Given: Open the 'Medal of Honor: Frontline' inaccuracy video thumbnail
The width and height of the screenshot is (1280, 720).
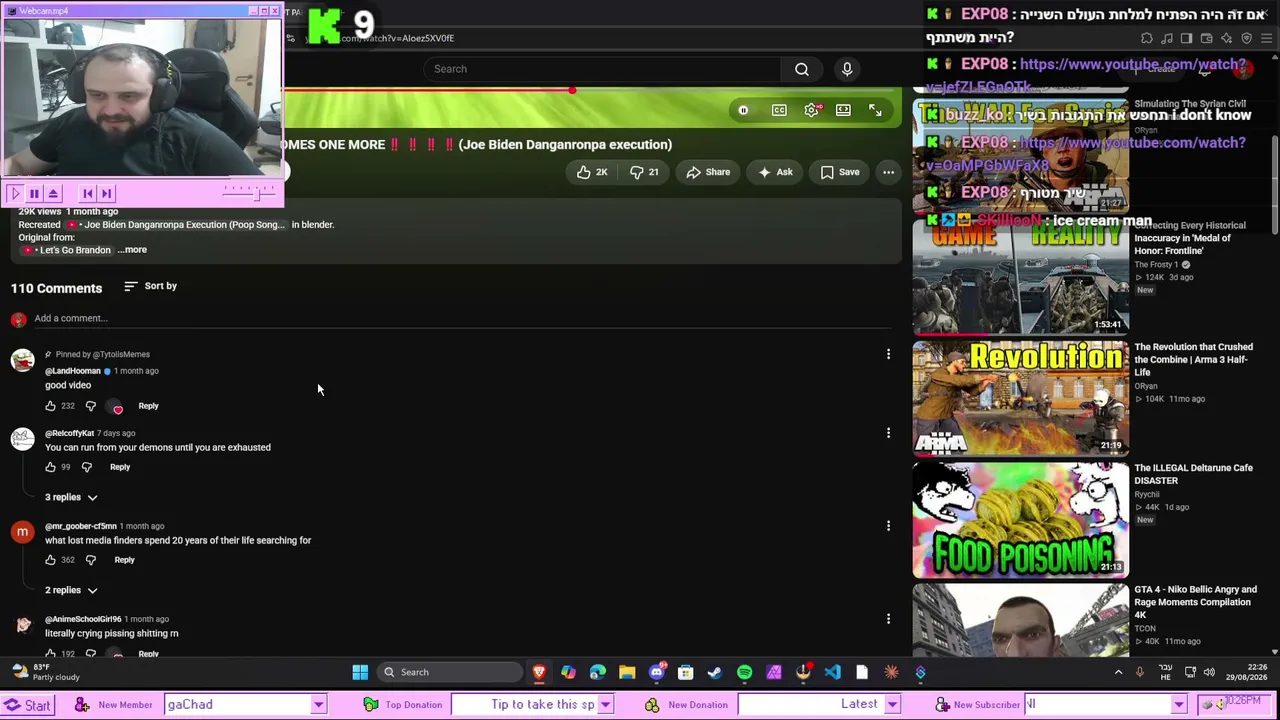Looking at the screenshot, I should coord(1021,275).
